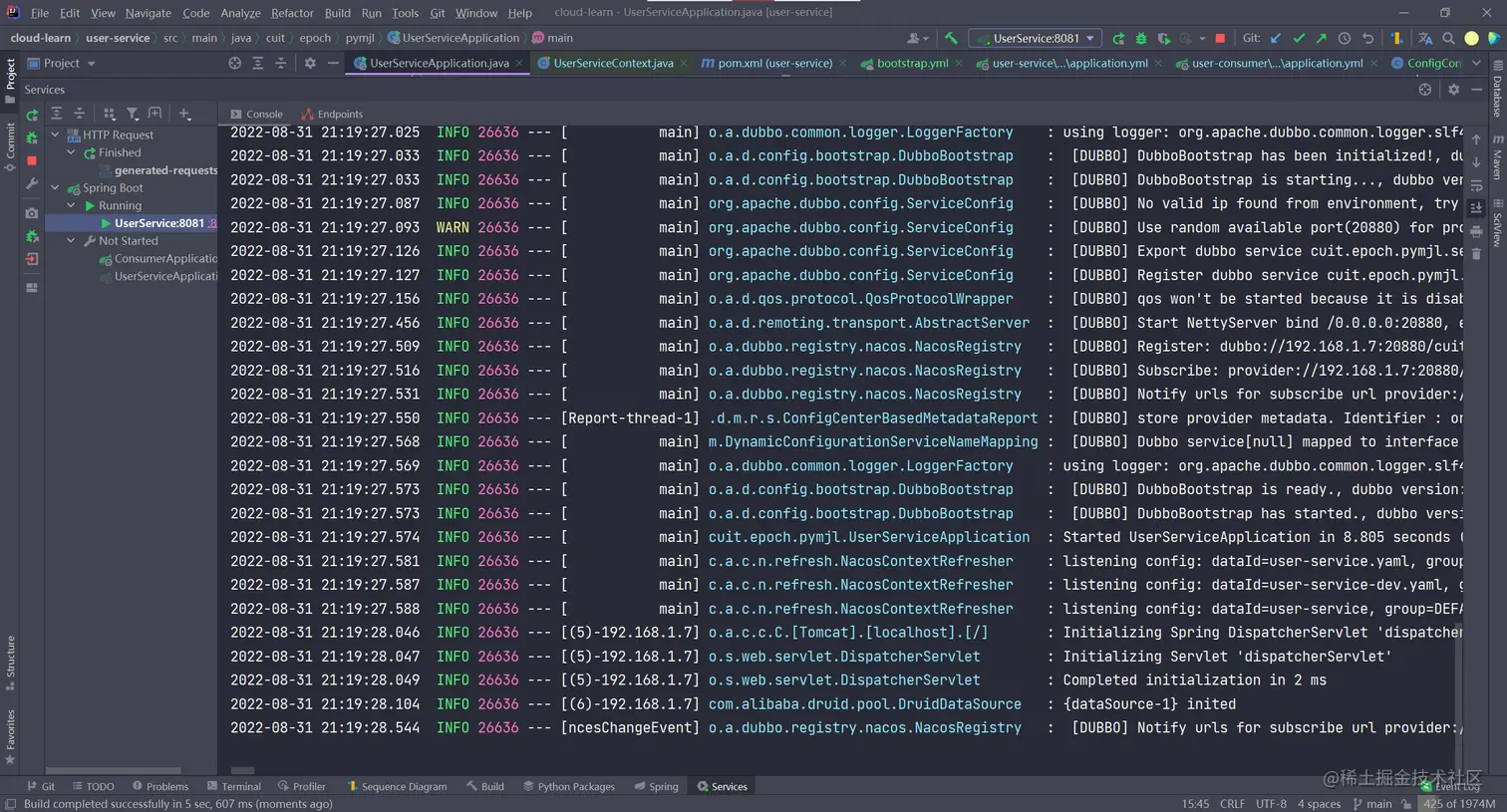Open the Refactor menu

(x=292, y=13)
